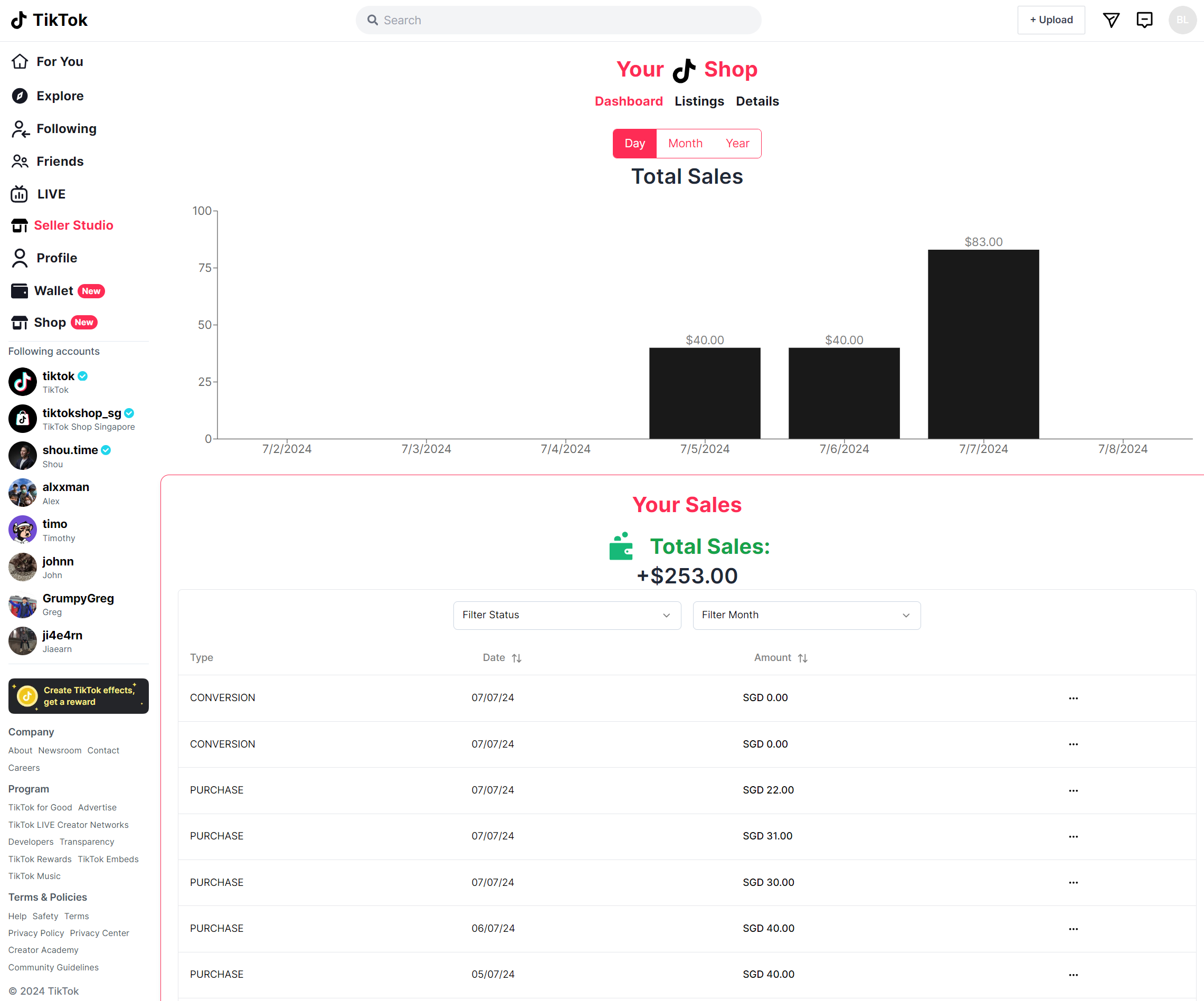This screenshot has height=1001, width=1204.
Task: Switch sales chart to Month view
Action: click(685, 143)
